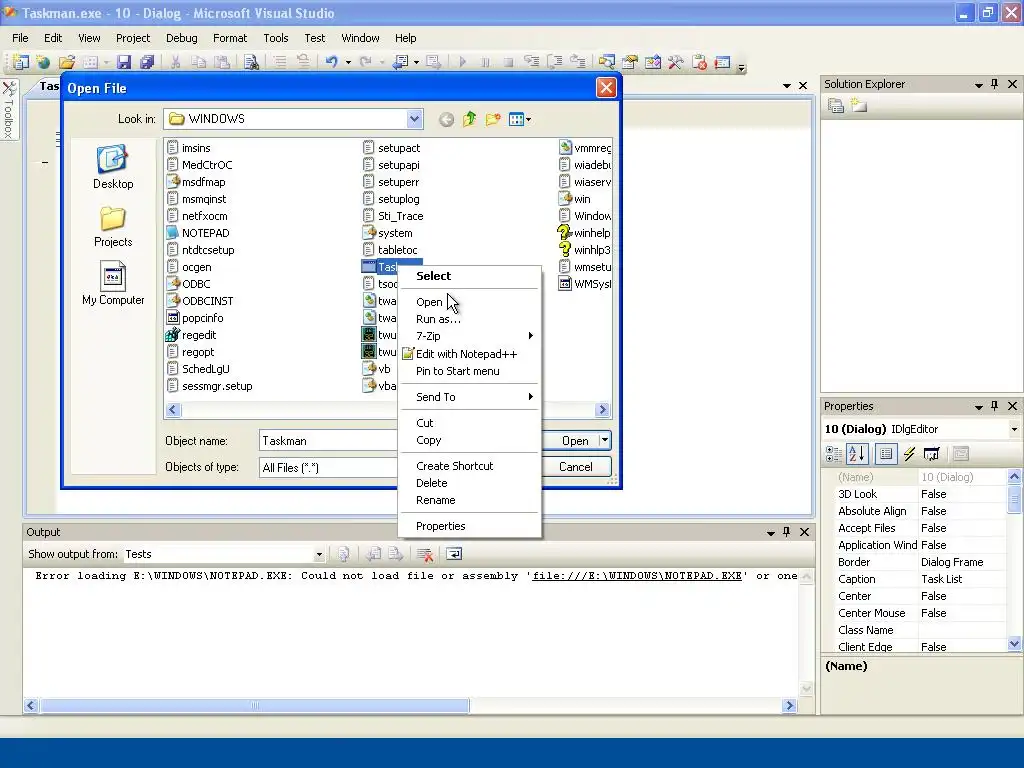
Task: Click the Caption property value Task List
Action: [x=962, y=579]
